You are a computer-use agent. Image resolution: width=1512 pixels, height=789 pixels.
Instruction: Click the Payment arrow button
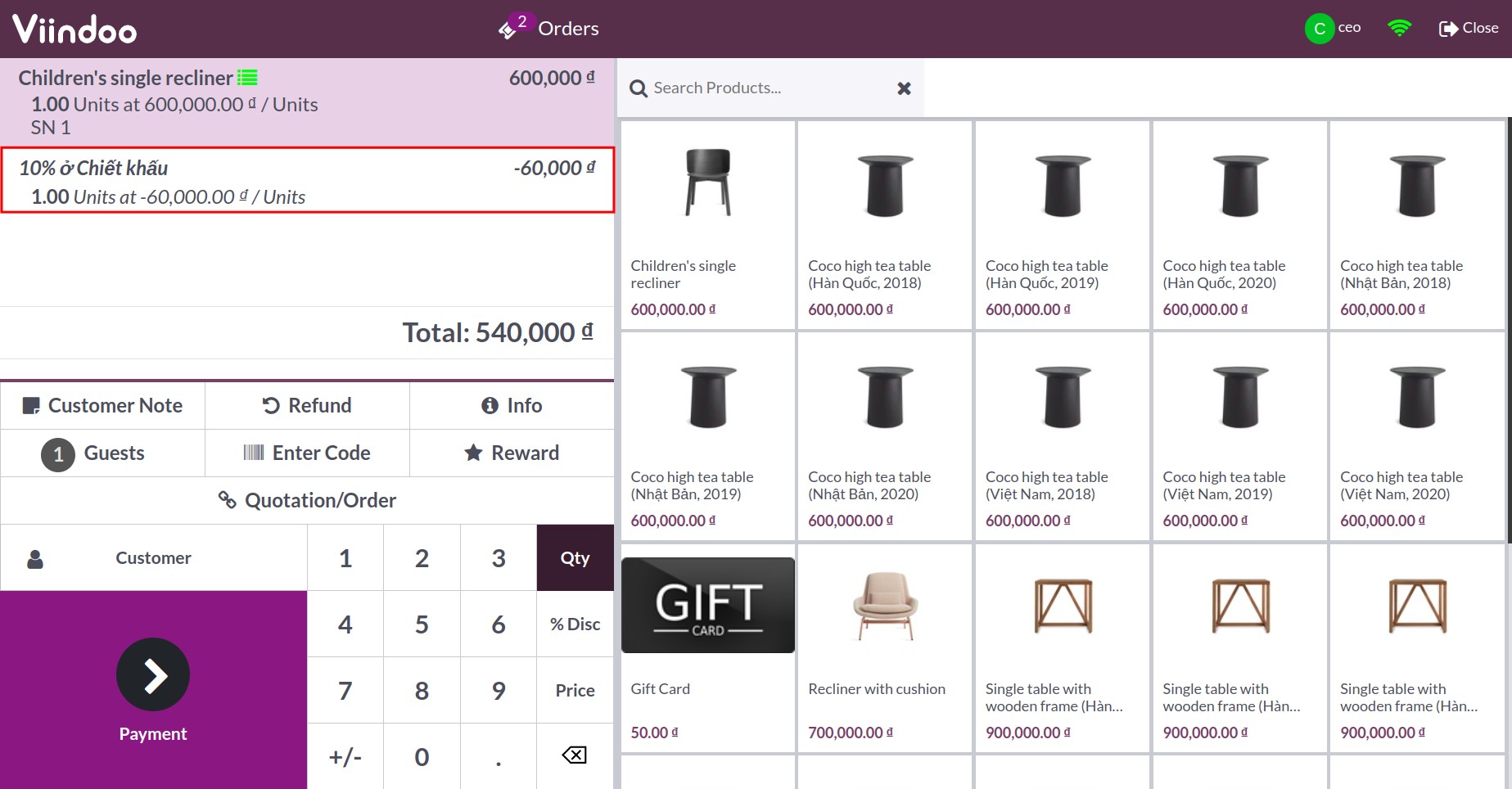point(153,674)
